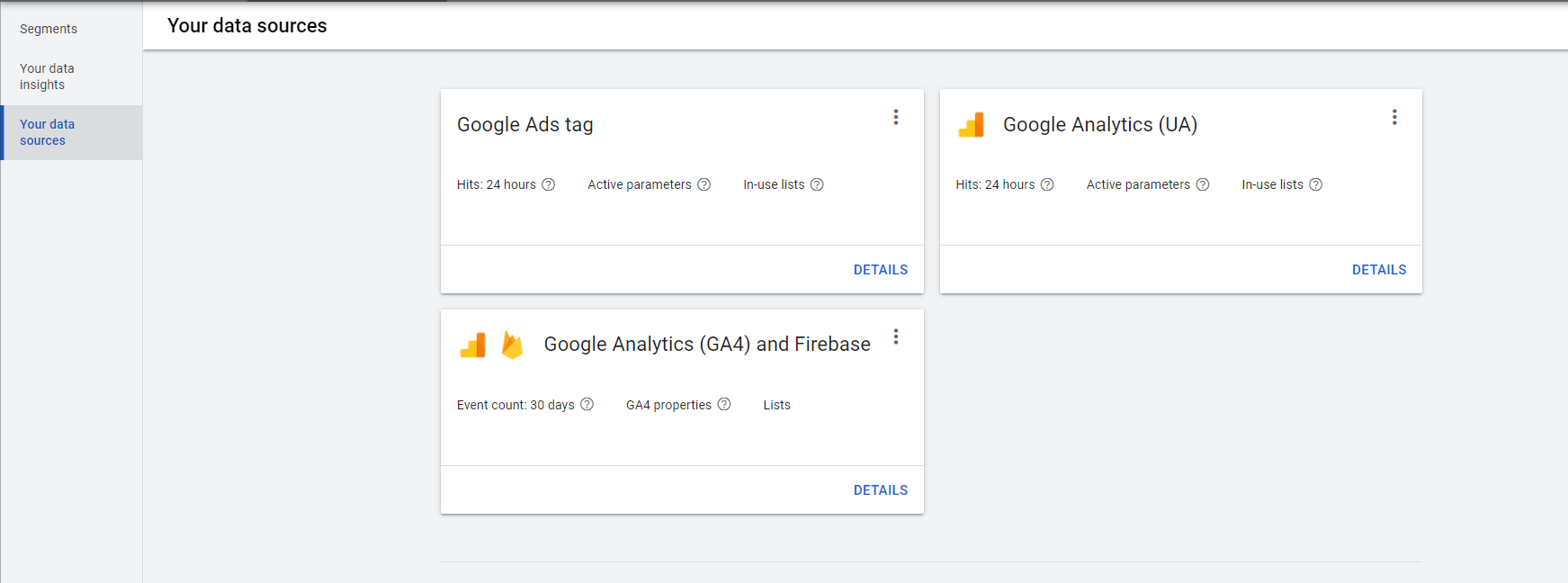This screenshot has width=1568, height=583.
Task: Click help icon next to Hits: 24 hours in Google Ads tag card
Action: tap(549, 184)
